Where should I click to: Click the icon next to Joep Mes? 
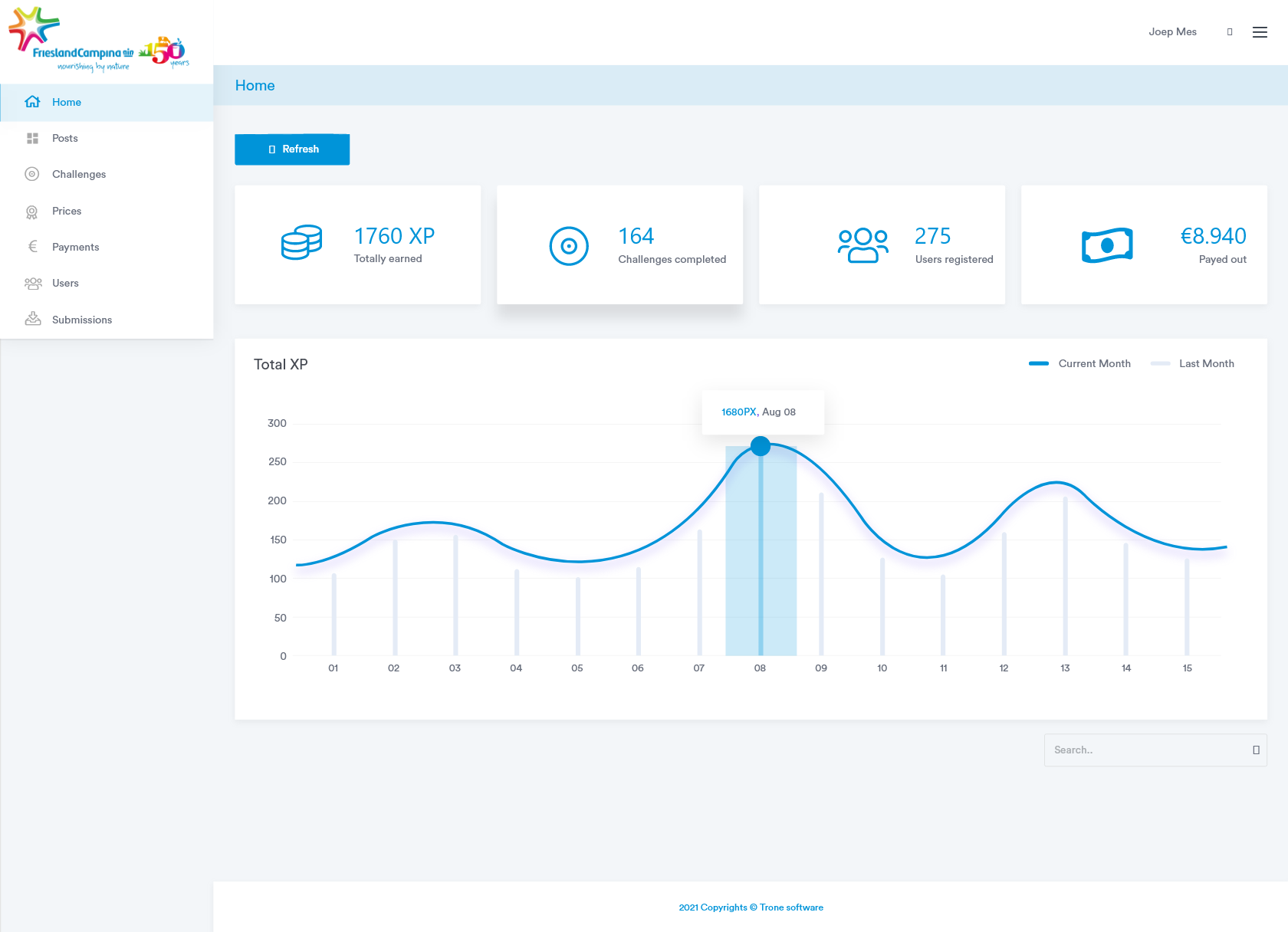[1230, 32]
